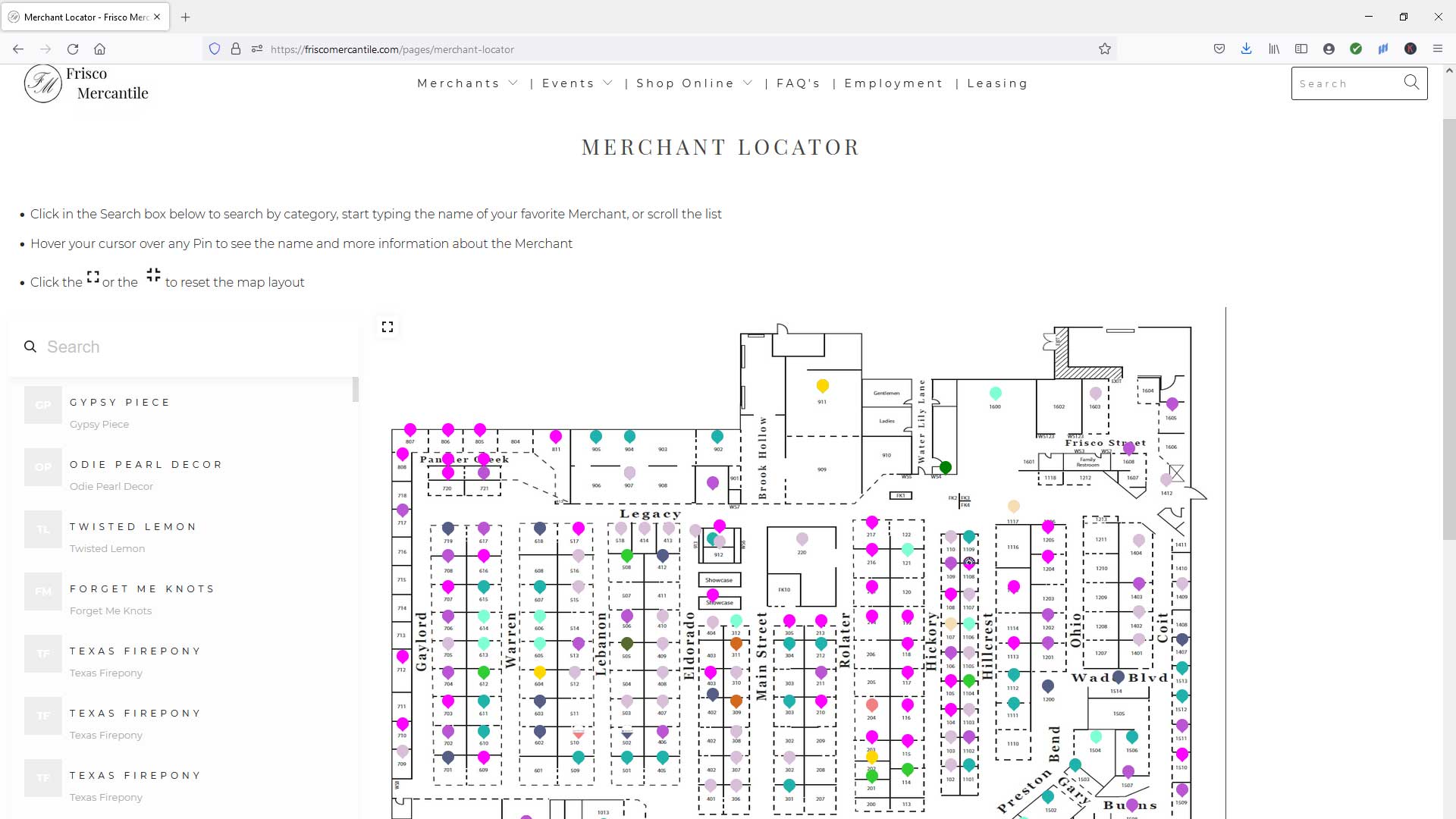The height and width of the screenshot is (819, 1456).
Task: Click the mint pin at booth 1504
Action: (1096, 738)
